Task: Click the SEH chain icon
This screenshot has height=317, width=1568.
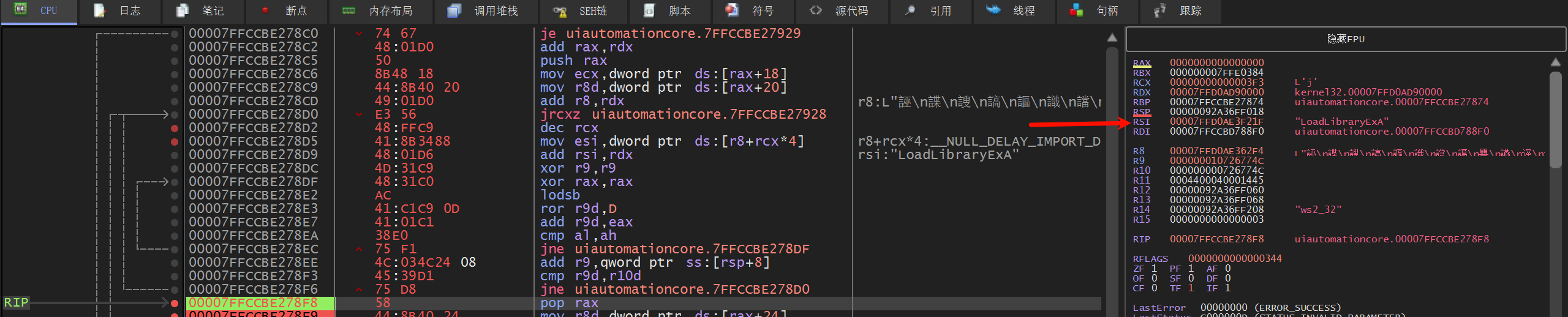Action: coord(560,11)
